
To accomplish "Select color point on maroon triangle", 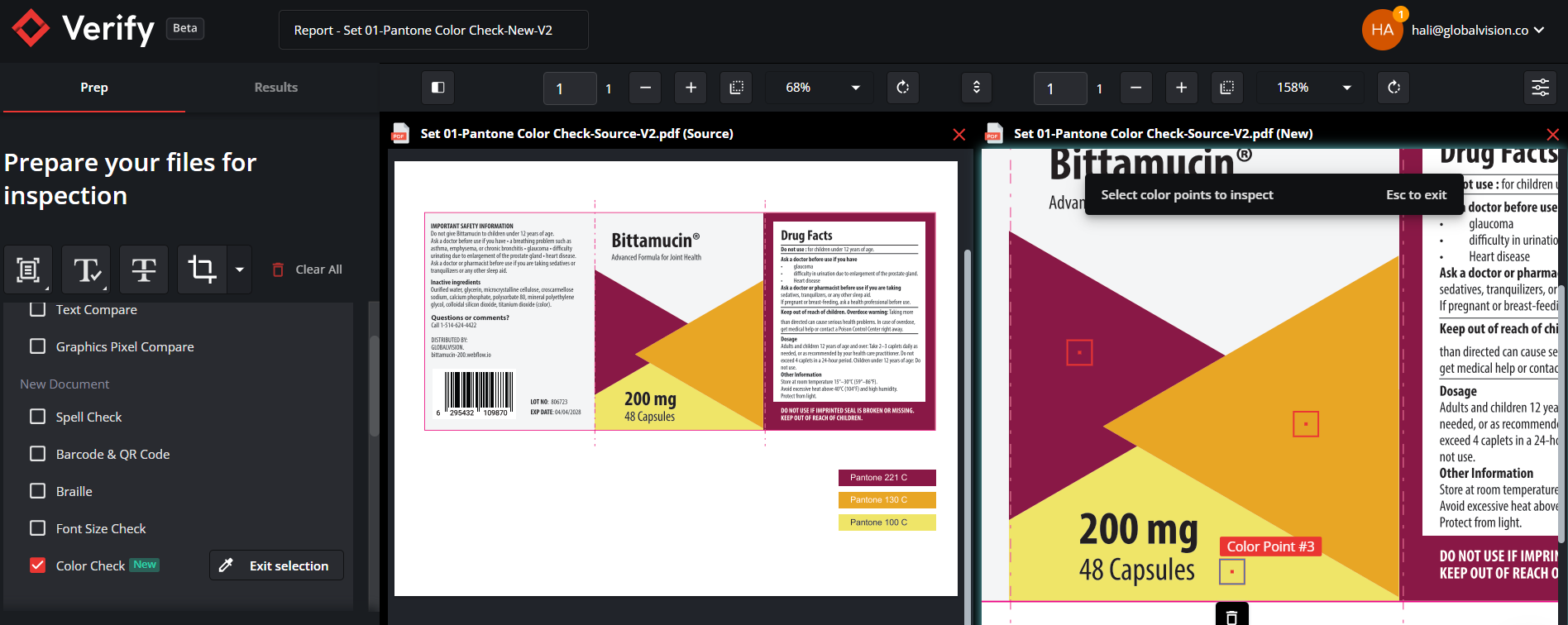I will (1079, 353).
